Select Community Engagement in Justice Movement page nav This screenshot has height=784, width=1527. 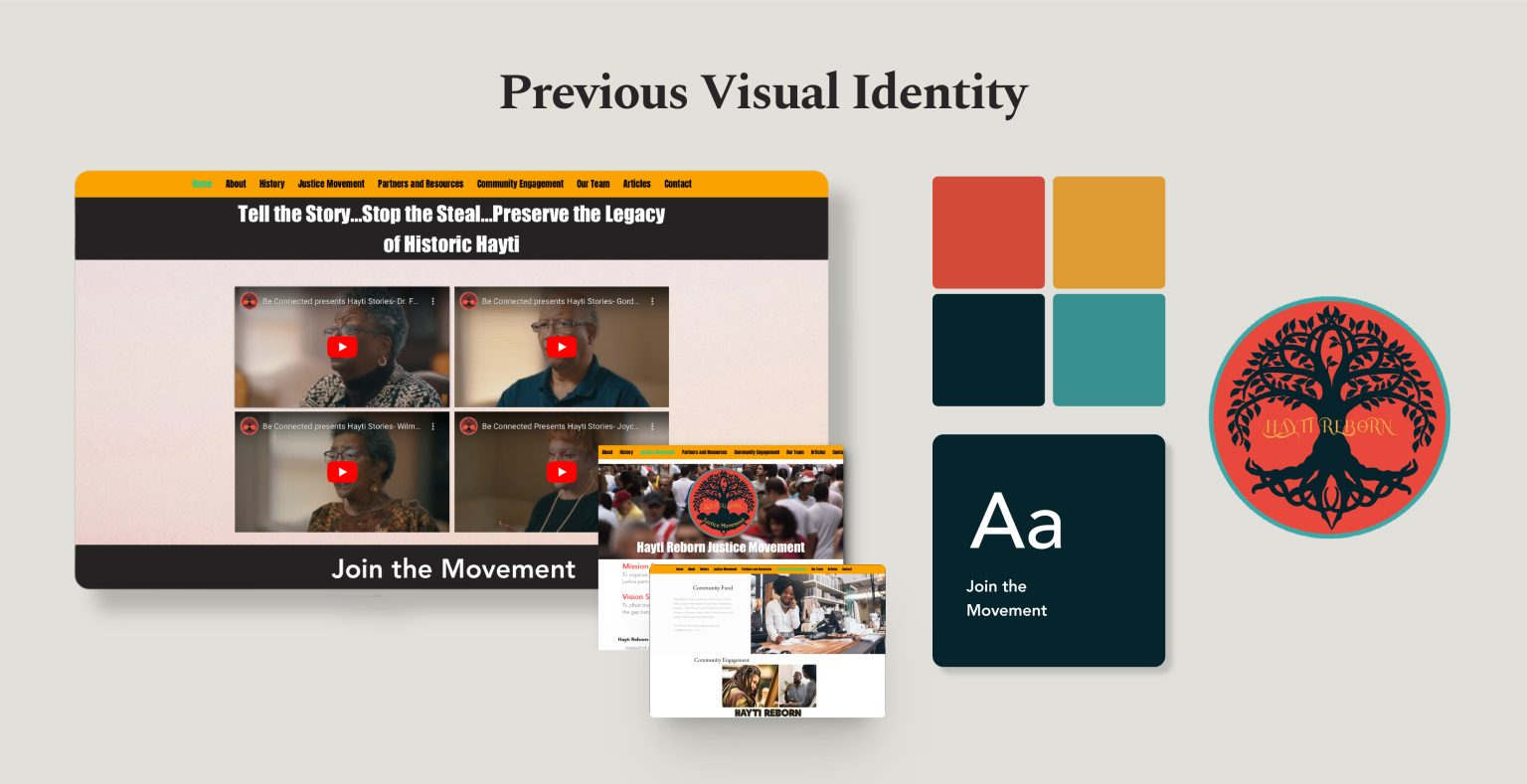click(x=757, y=452)
